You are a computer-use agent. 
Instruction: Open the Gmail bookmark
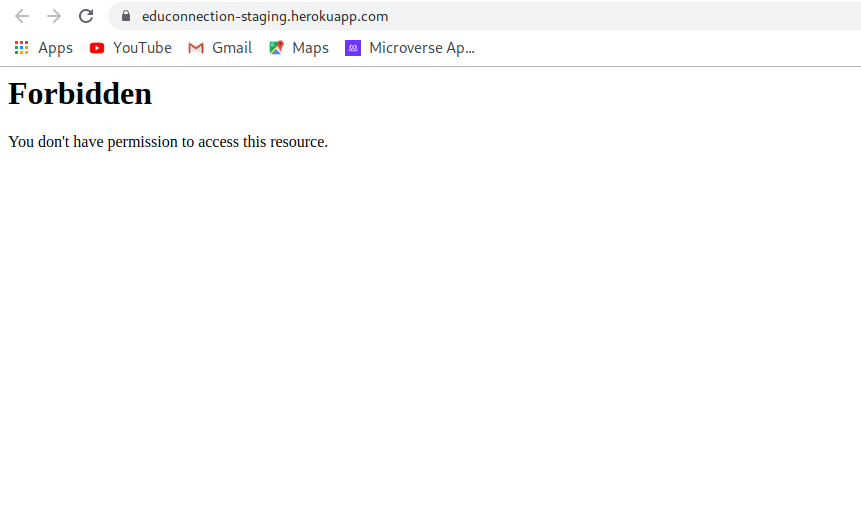(220, 48)
